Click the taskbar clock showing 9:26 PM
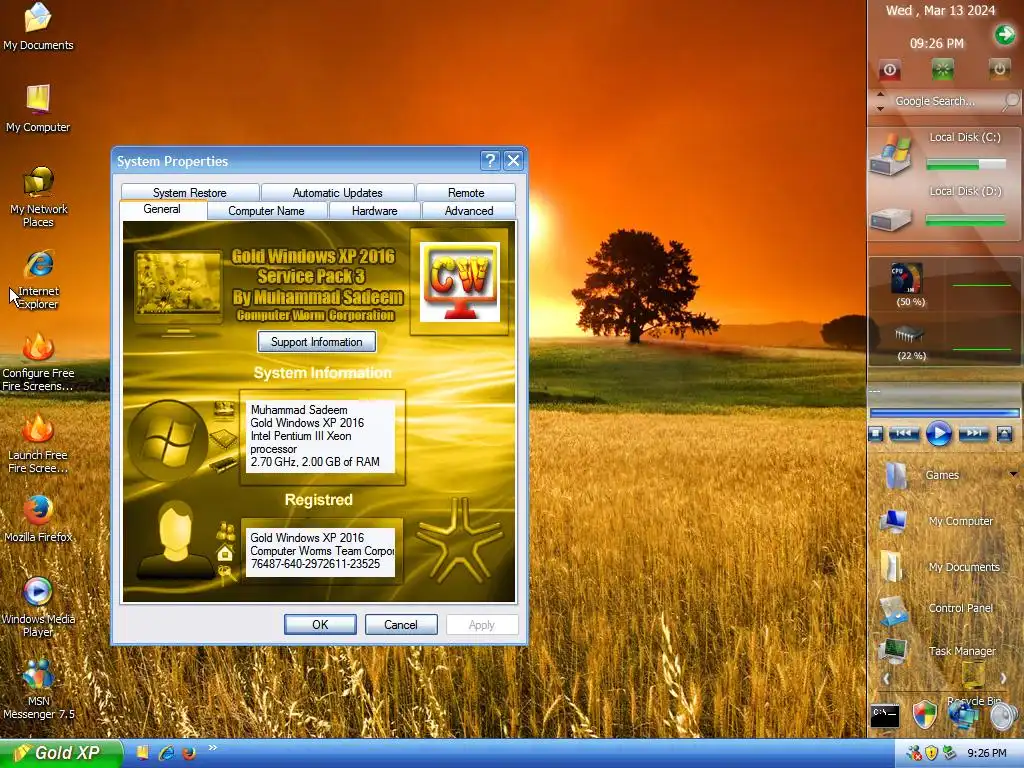 pos(986,753)
